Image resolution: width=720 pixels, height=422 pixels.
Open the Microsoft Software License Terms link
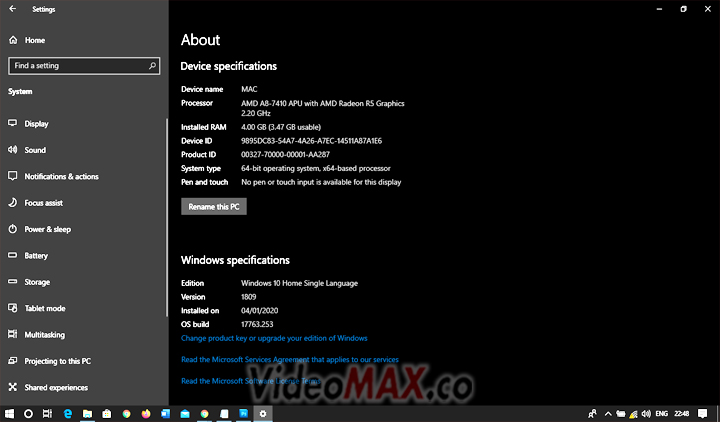[x=251, y=381]
